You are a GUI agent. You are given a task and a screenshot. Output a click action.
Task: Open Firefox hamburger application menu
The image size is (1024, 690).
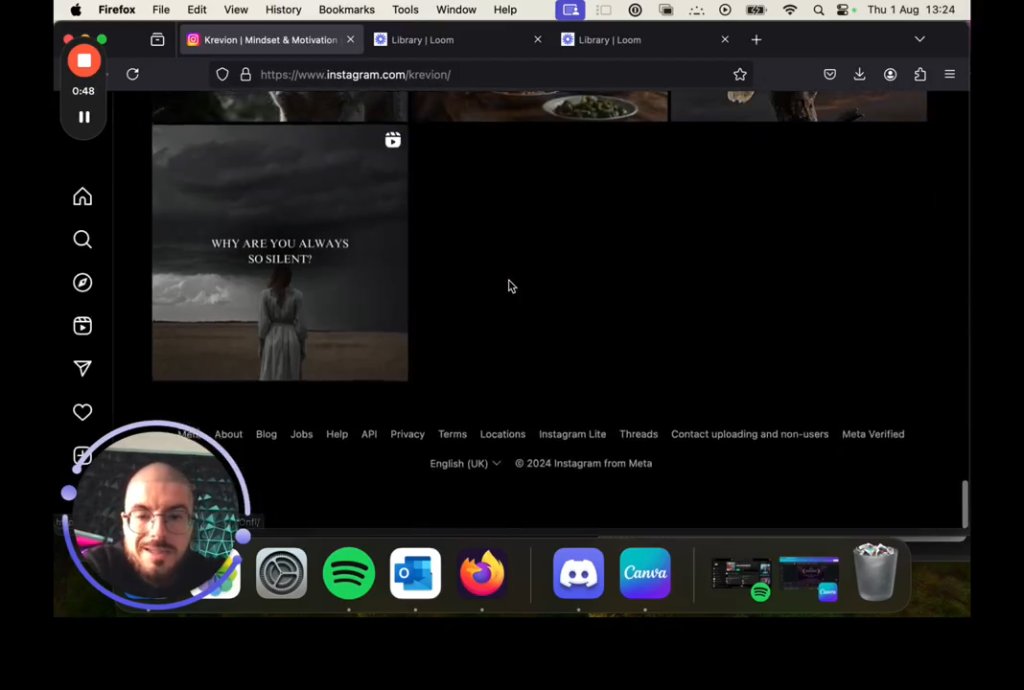pyautogui.click(x=950, y=74)
